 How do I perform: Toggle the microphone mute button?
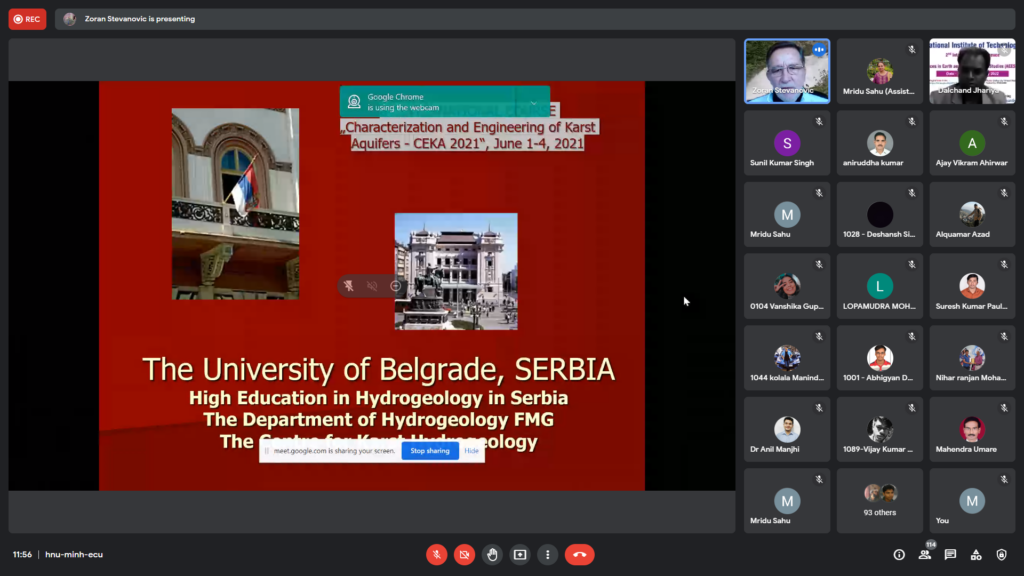tap(436, 554)
